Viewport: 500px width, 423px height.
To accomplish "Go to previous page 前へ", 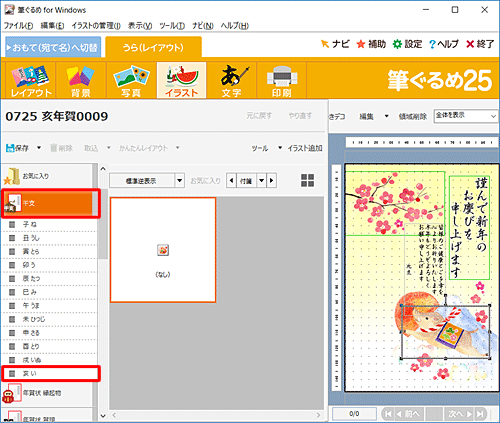I will [409, 414].
